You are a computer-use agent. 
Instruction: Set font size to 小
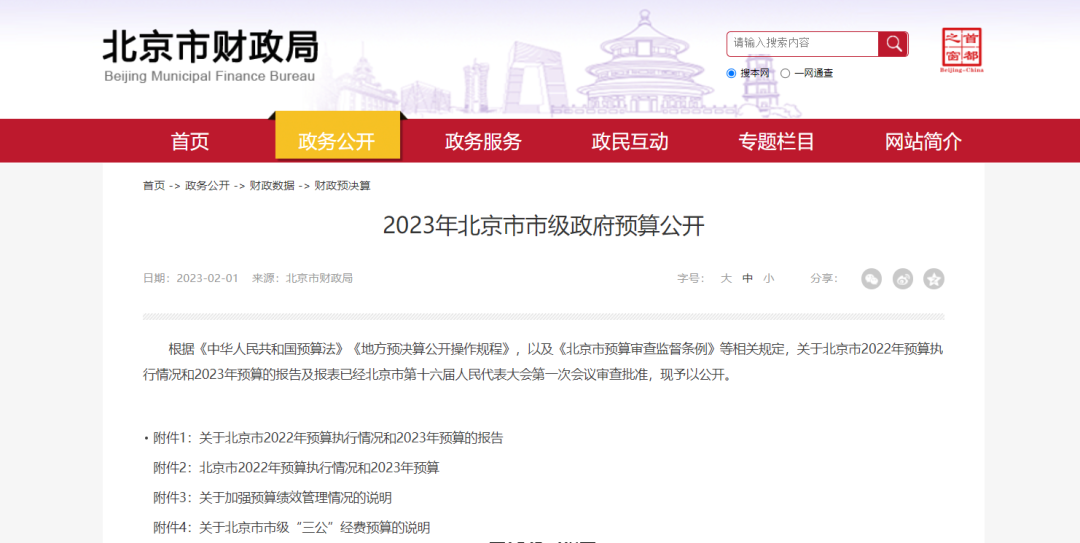point(769,278)
